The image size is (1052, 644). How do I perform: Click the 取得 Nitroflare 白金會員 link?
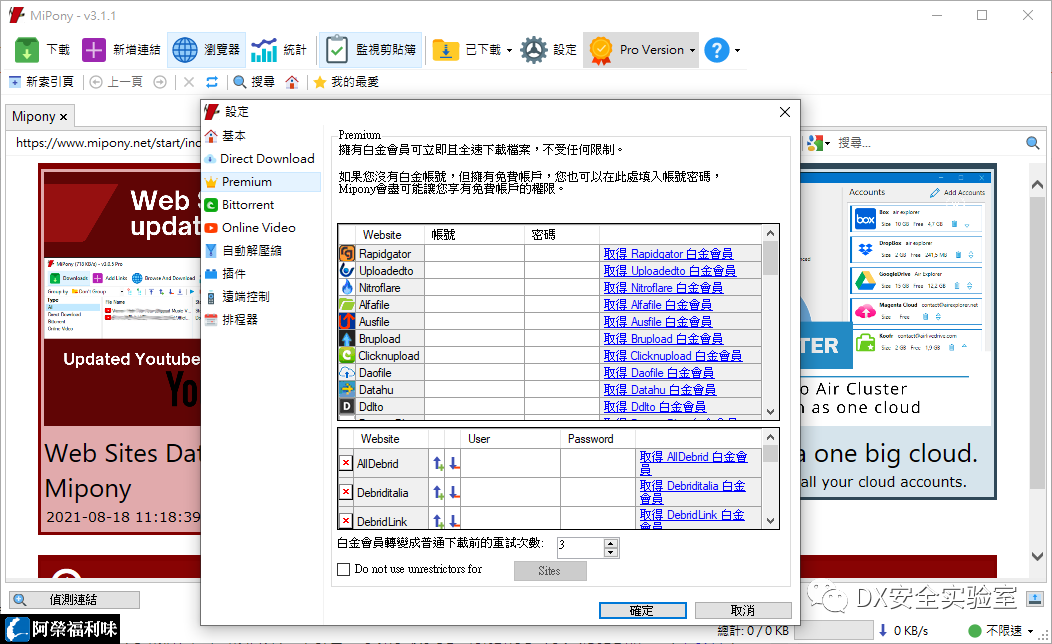[x=663, y=287]
